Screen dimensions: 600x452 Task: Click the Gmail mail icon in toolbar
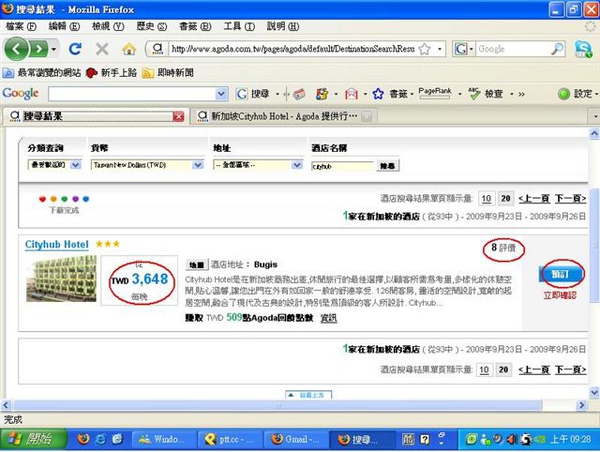click(x=351, y=94)
